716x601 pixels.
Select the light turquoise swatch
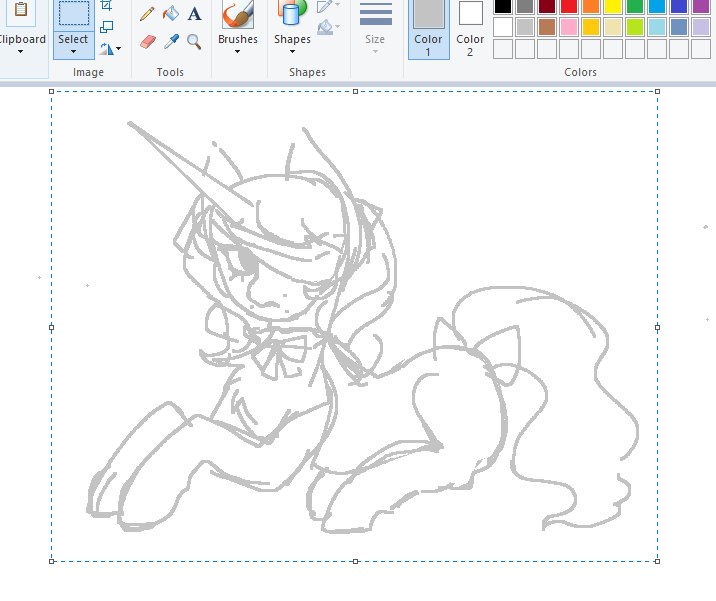point(657,27)
